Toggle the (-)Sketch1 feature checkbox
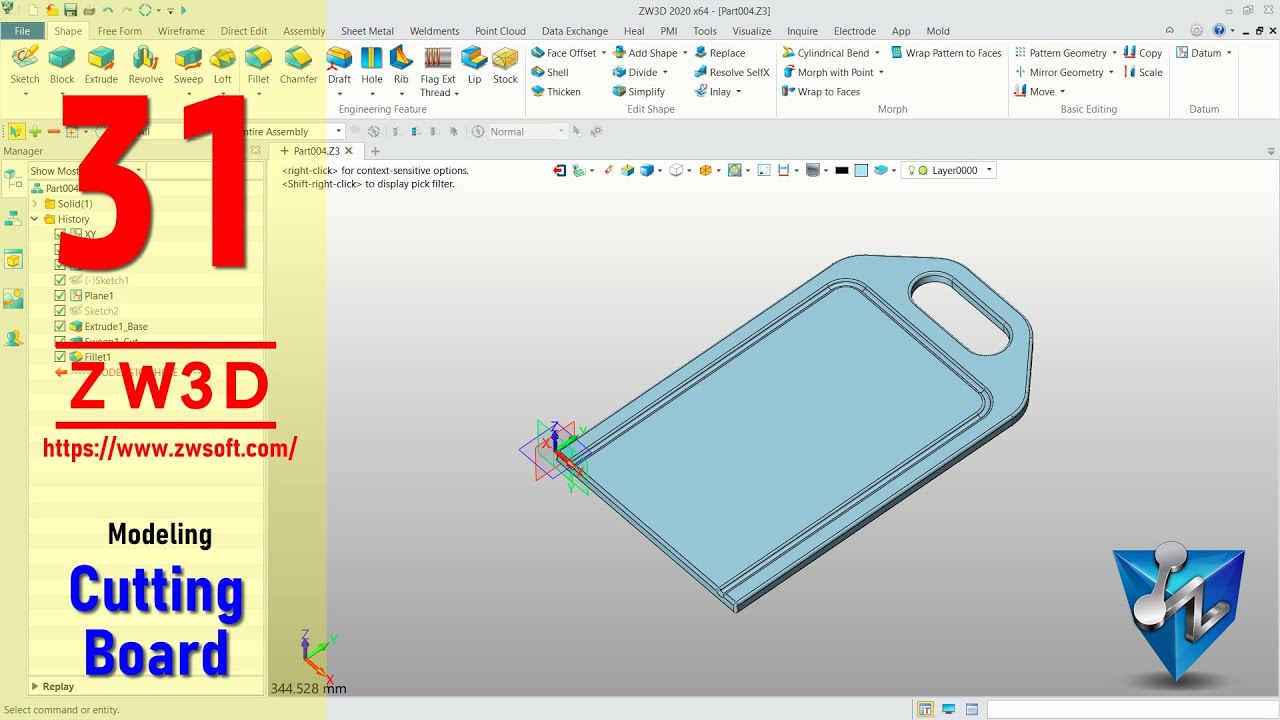Image resolution: width=1280 pixels, height=720 pixels. [x=60, y=280]
